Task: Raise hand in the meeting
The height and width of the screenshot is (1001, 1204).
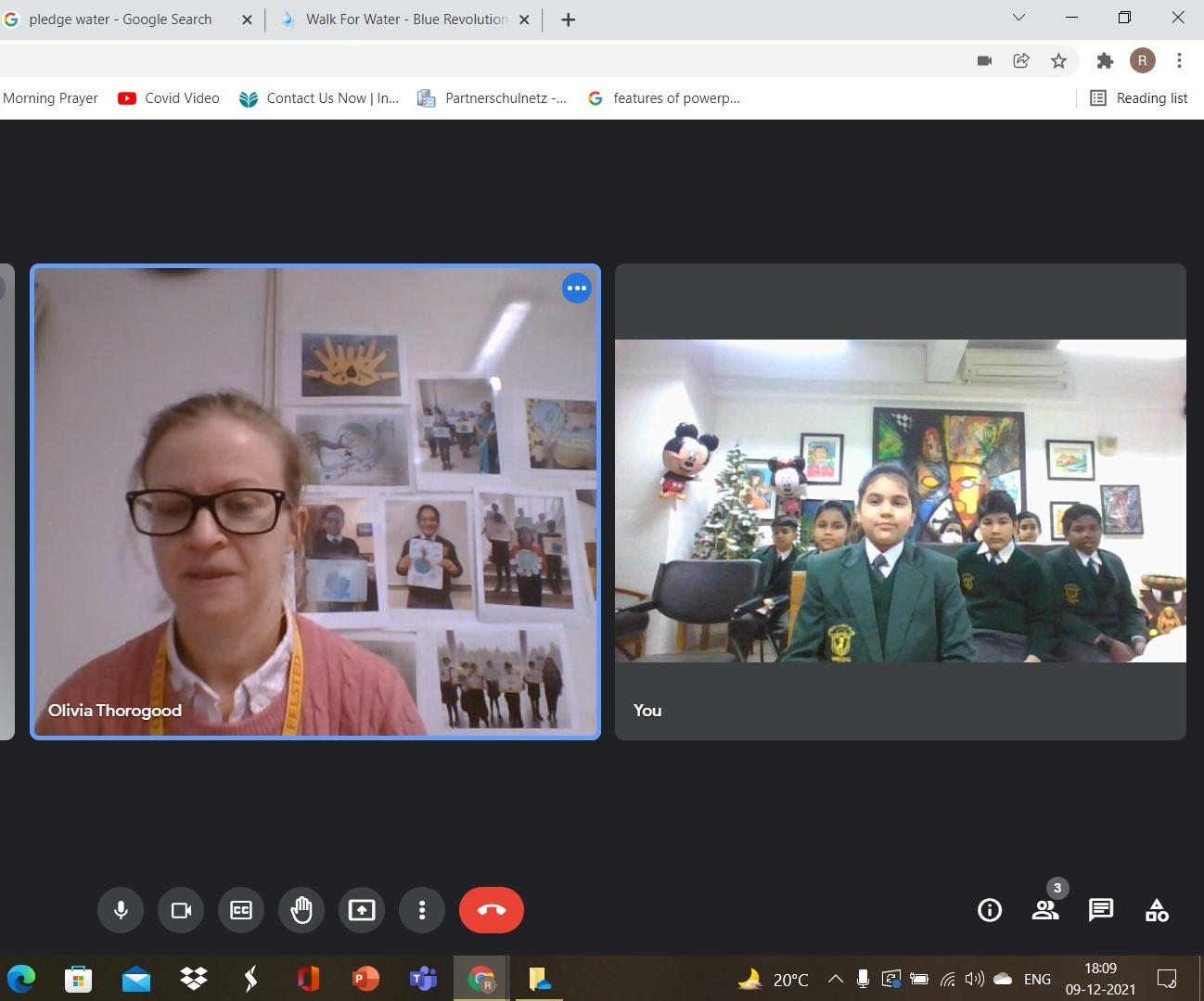Action: pos(301,910)
